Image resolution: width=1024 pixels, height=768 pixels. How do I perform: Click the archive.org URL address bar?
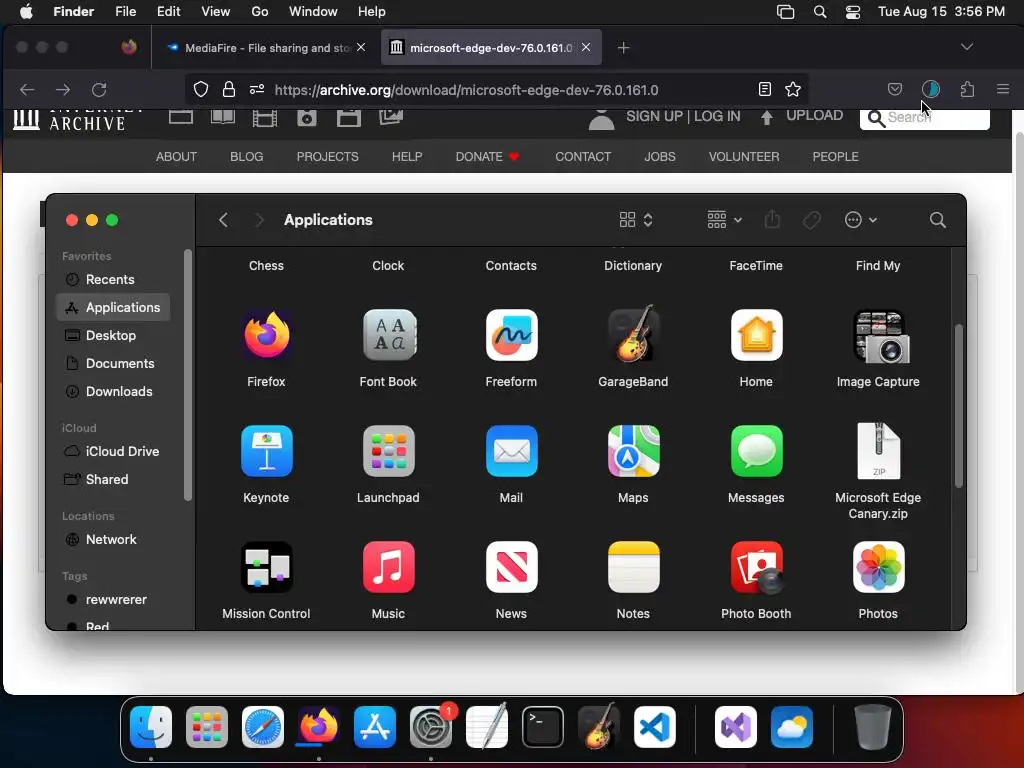pyautogui.click(x=466, y=89)
